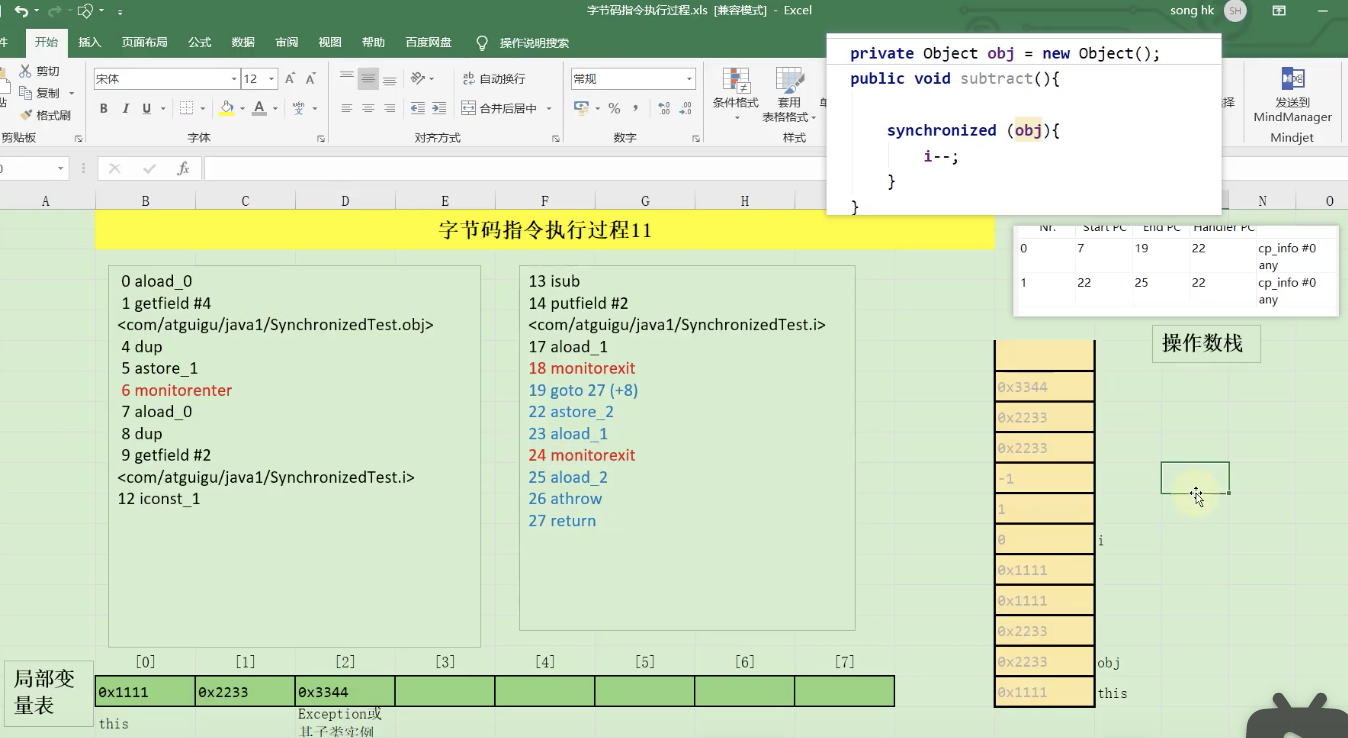This screenshot has width=1348, height=738.
Task: Click the Undo icon in quick access toolbar
Action: (x=21, y=11)
